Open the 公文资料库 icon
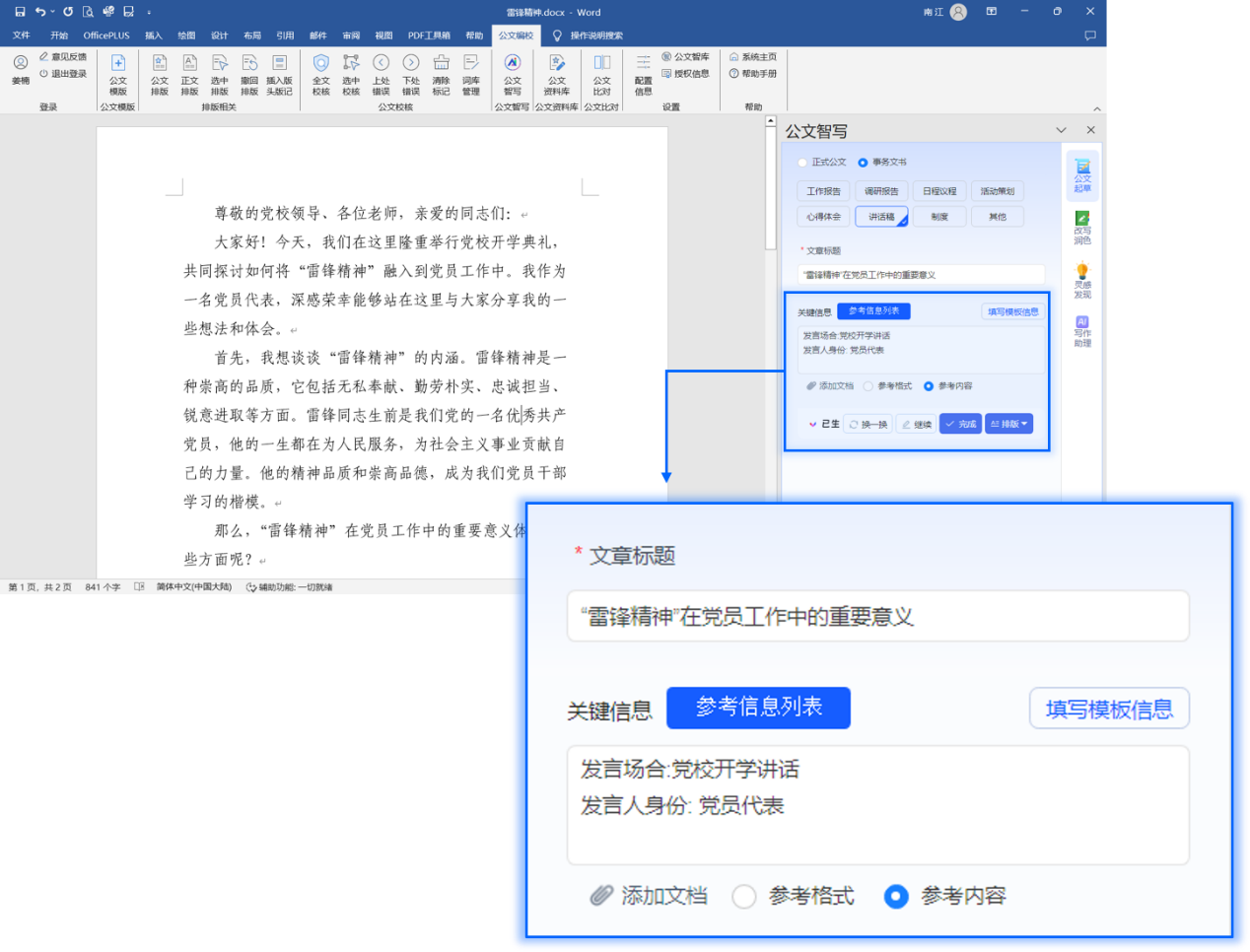The height and width of the screenshot is (952, 1250). [x=557, y=74]
